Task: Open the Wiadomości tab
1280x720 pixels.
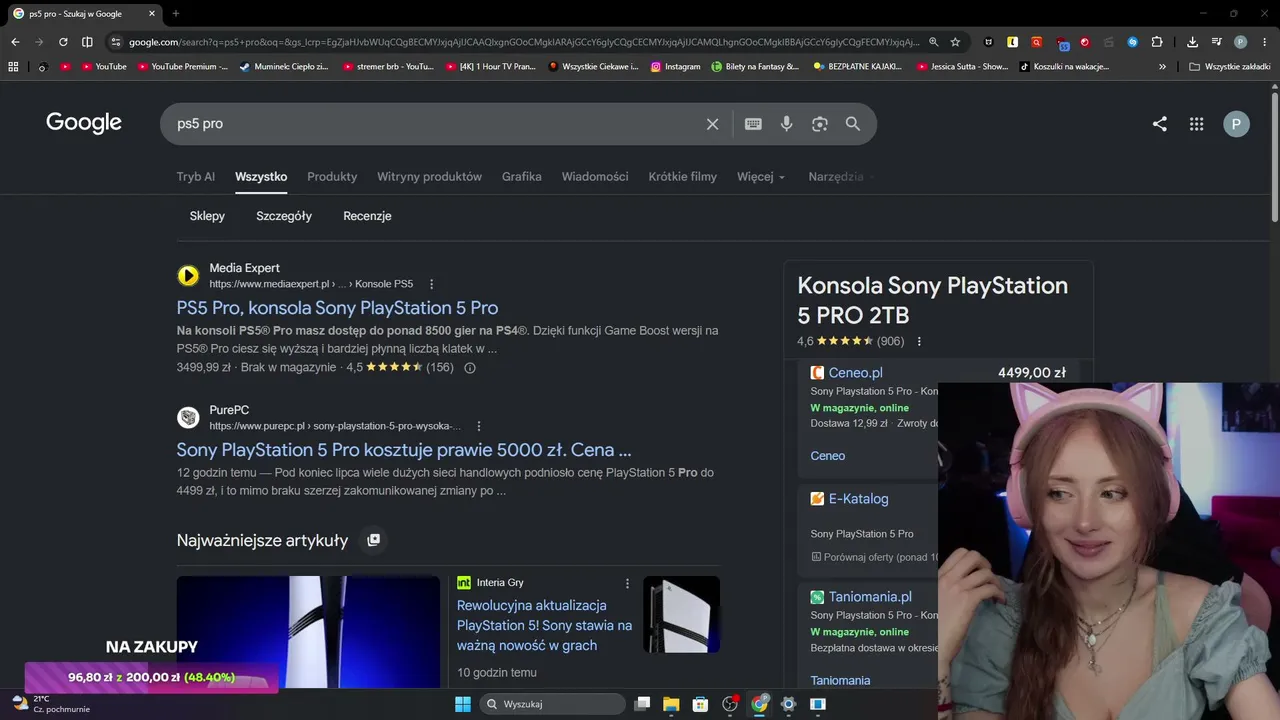Action: click(595, 177)
